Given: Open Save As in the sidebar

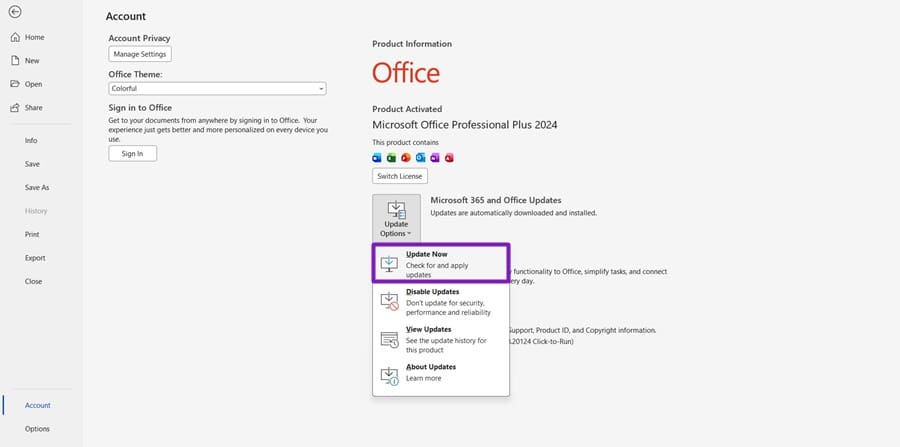Looking at the screenshot, I should pyautogui.click(x=37, y=188).
